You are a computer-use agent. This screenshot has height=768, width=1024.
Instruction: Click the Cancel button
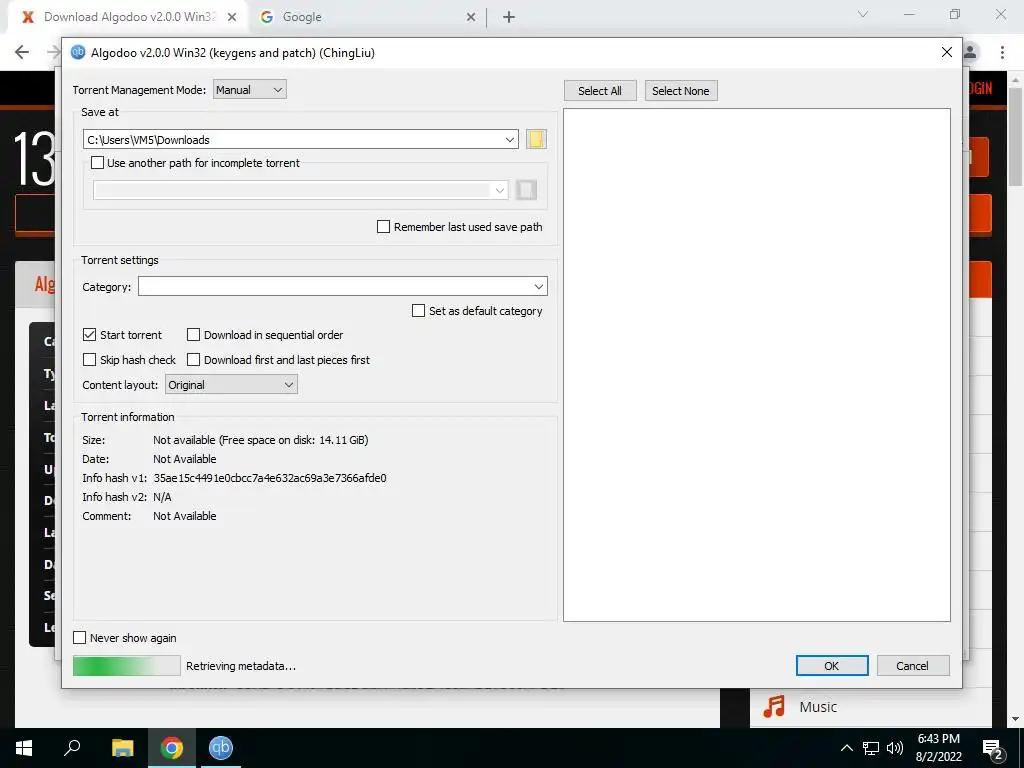pyautogui.click(x=912, y=666)
